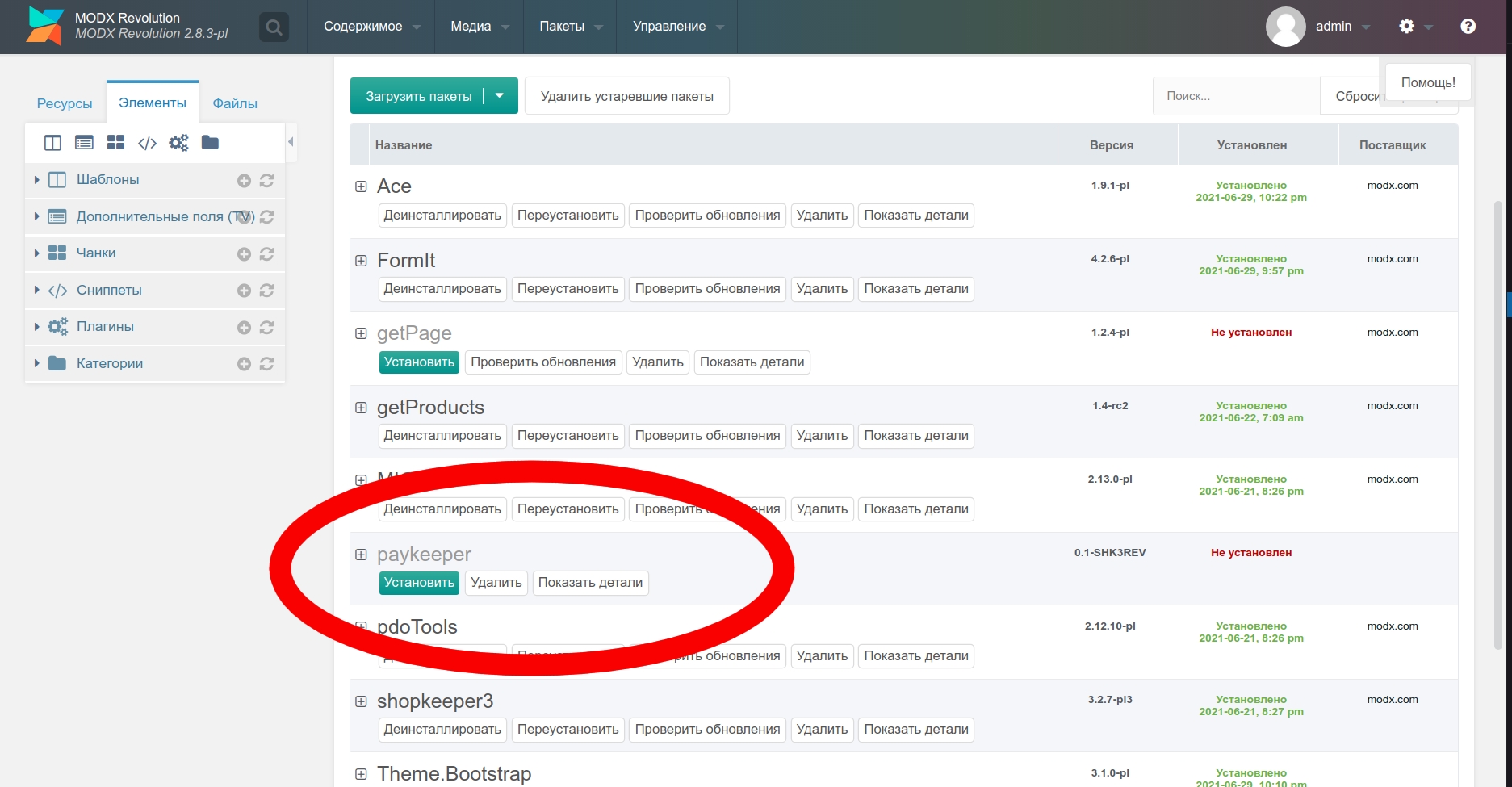Install the paykeeper package
1512x787 pixels.
coord(419,583)
